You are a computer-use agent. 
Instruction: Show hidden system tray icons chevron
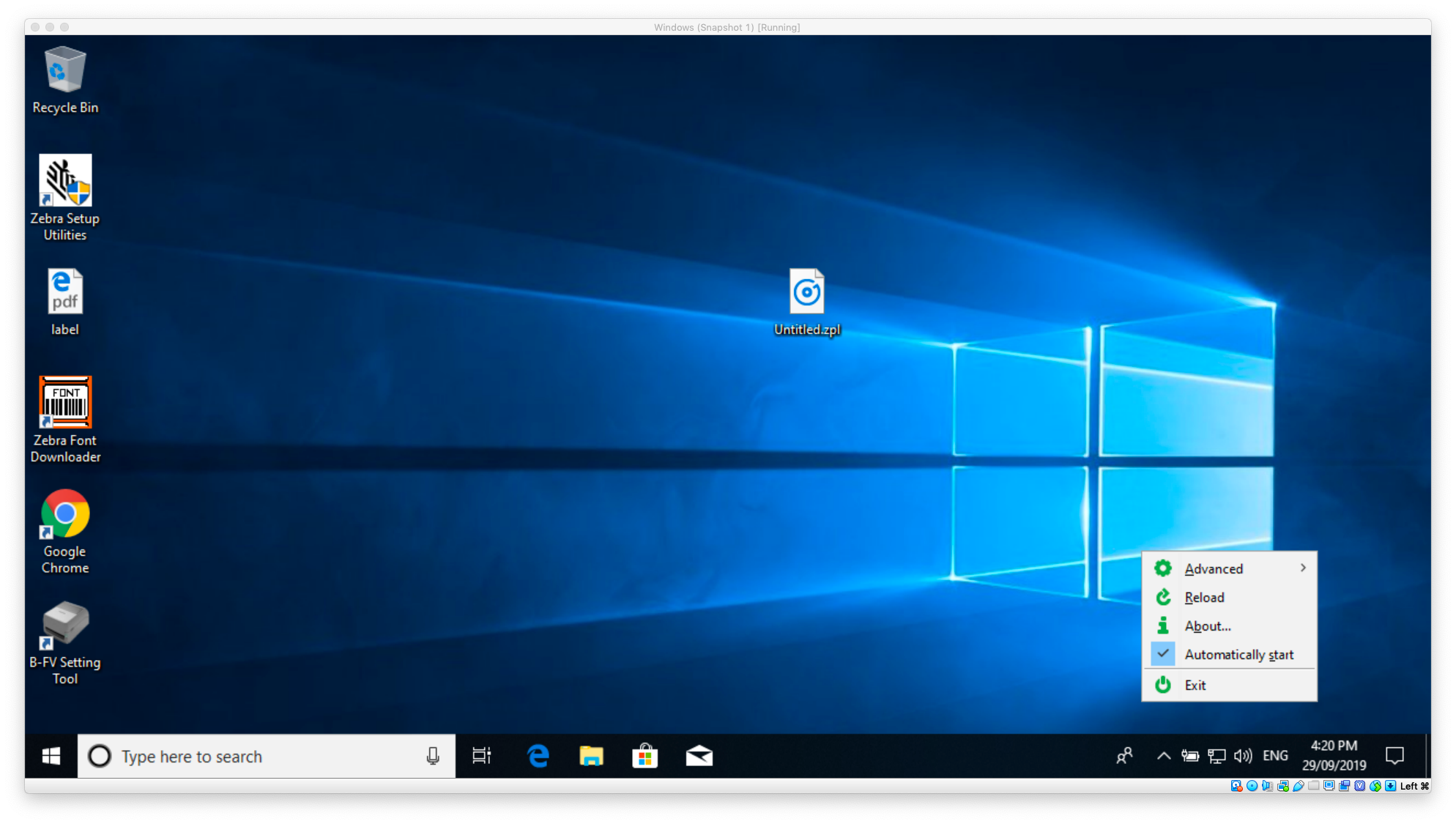(x=1163, y=756)
